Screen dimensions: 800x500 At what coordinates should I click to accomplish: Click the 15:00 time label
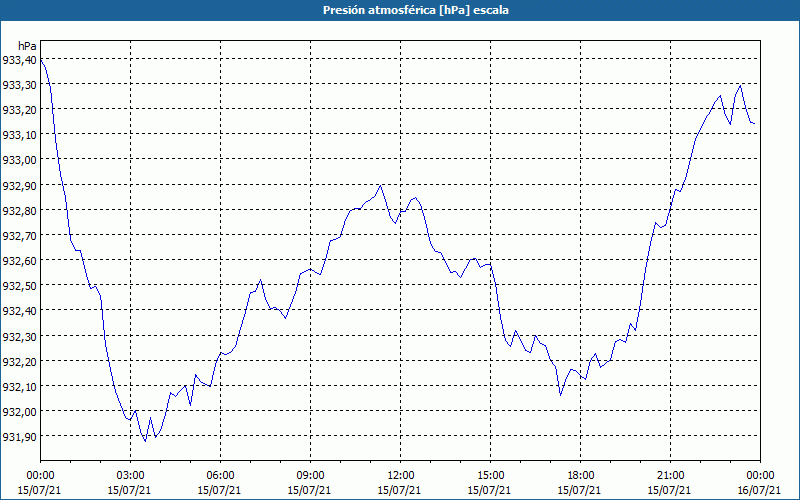pyautogui.click(x=490, y=476)
